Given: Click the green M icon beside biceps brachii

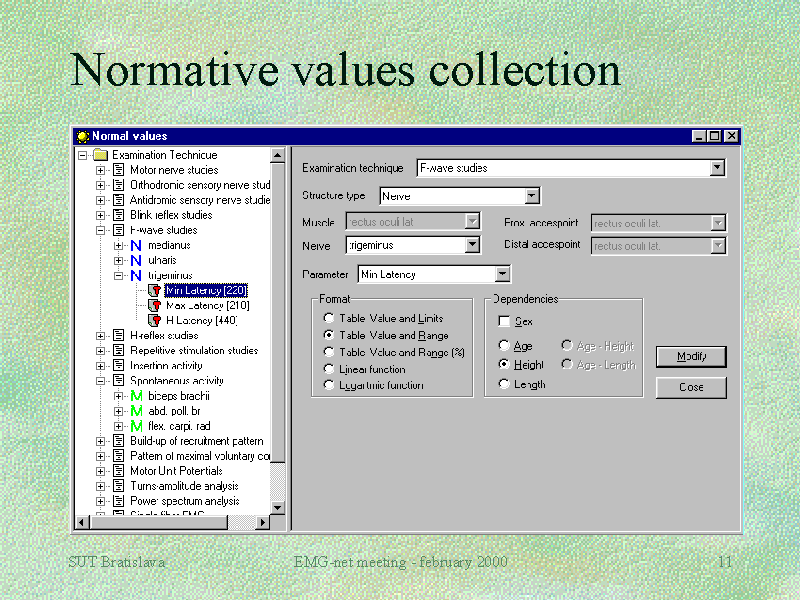Looking at the screenshot, I should pos(136,395).
